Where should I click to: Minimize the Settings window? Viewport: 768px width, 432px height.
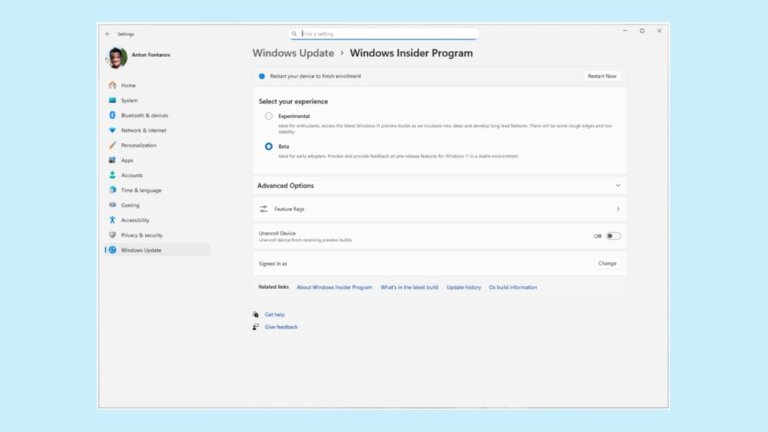625,31
